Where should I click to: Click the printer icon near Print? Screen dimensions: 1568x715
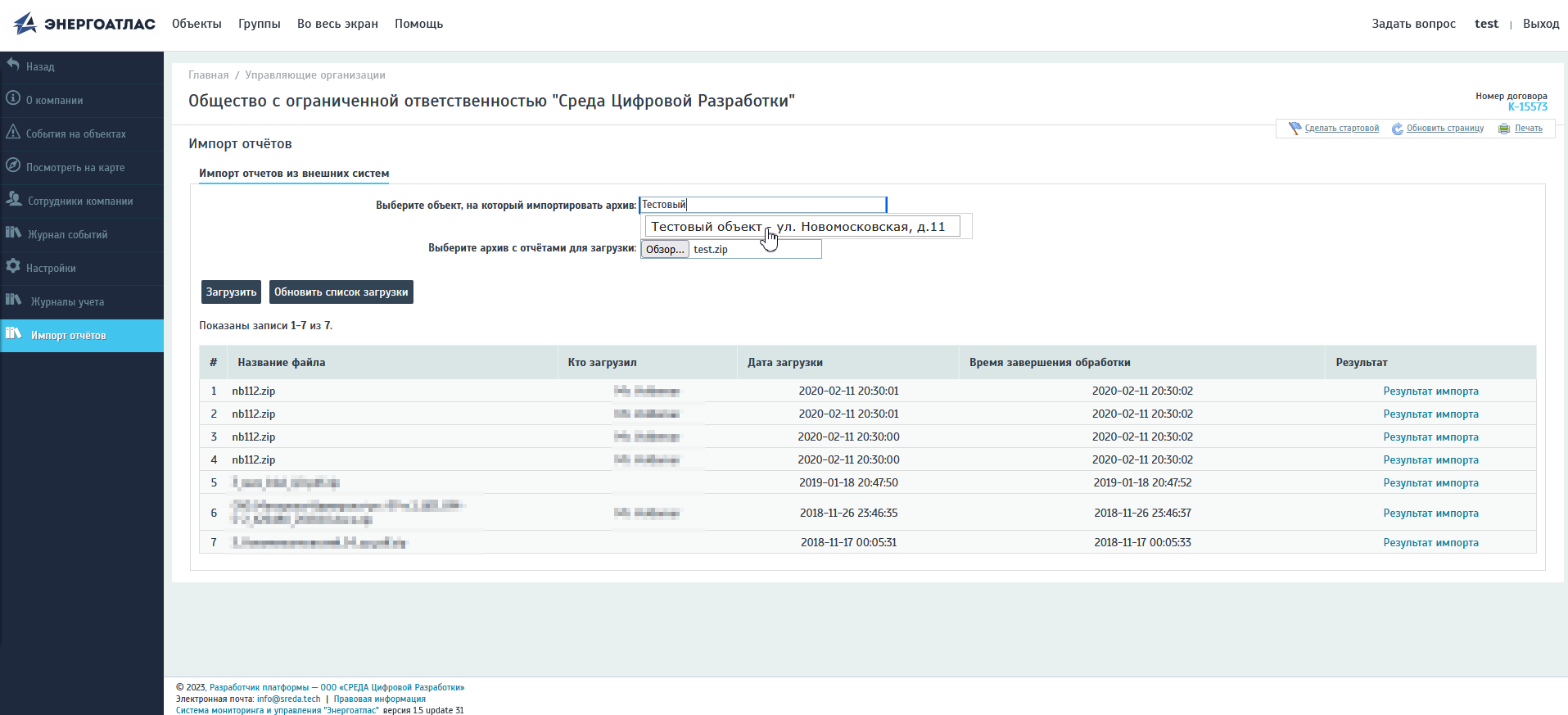coord(1504,129)
